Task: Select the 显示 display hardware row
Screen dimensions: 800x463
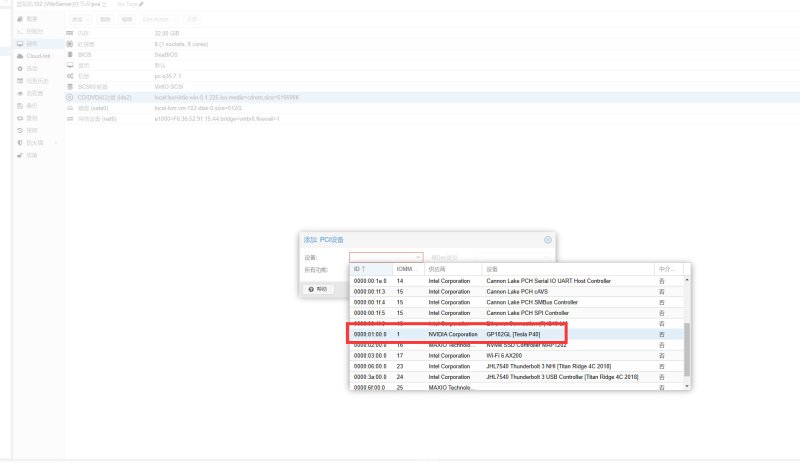Action: [x=432, y=65]
